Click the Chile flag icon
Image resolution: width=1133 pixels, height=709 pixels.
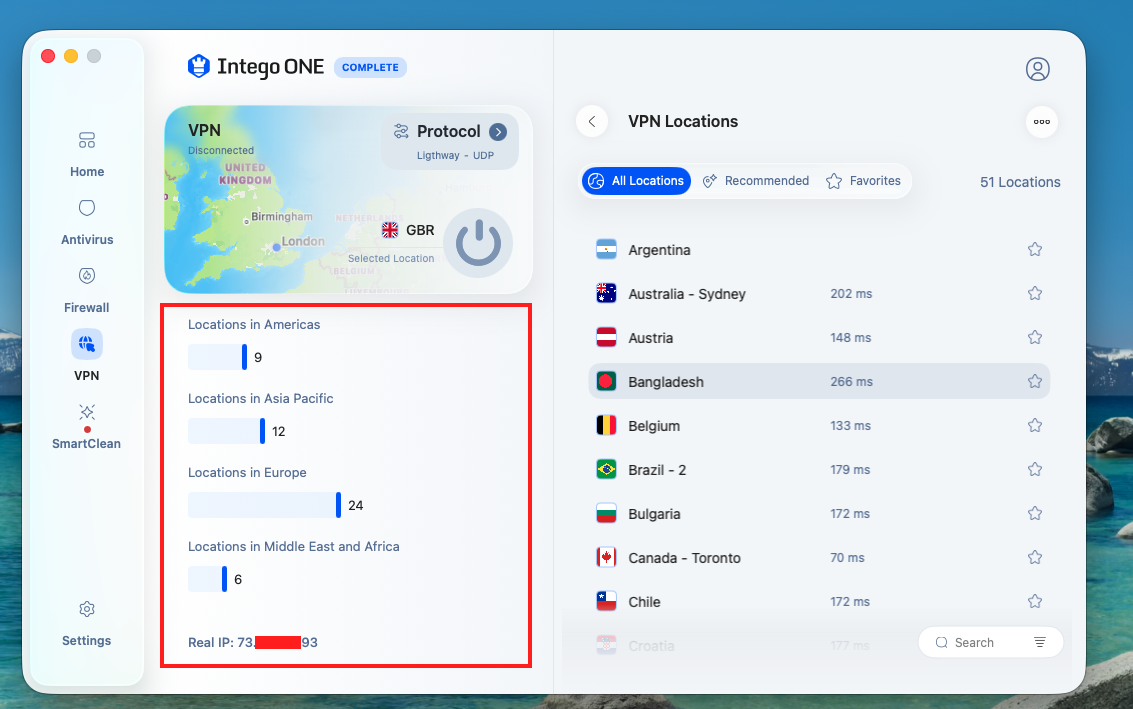click(606, 601)
